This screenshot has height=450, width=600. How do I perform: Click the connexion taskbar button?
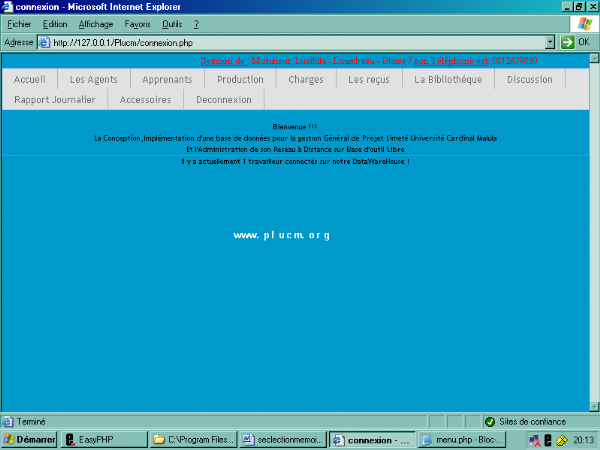click(x=372, y=440)
